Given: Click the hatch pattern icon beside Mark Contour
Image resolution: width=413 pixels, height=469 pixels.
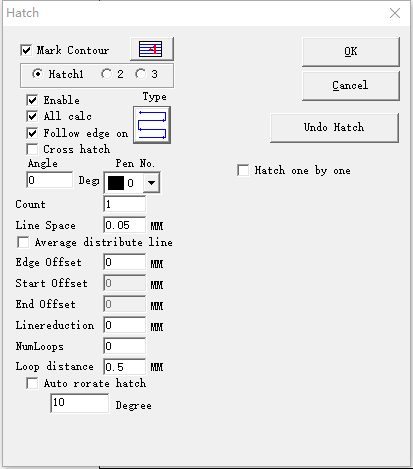Looking at the screenshot, I should (152, 49).
